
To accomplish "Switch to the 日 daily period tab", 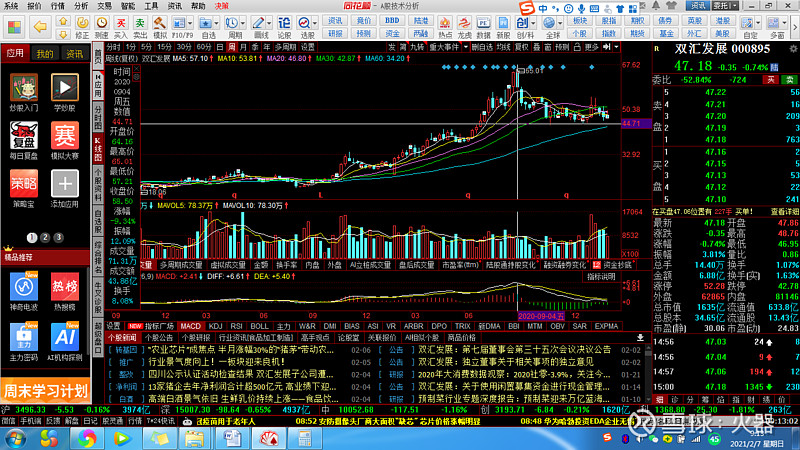I will point(220,47).
